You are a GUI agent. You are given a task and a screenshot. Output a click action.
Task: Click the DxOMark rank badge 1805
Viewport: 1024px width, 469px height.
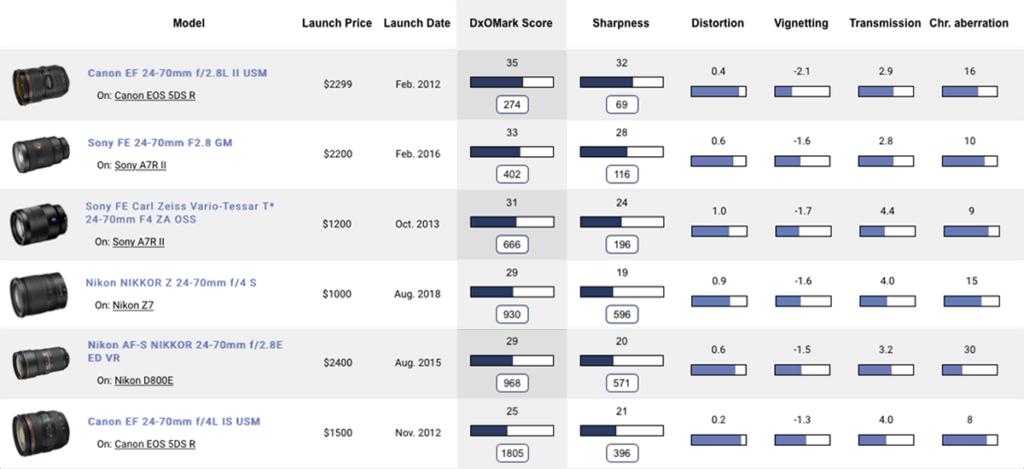(512, 453)
